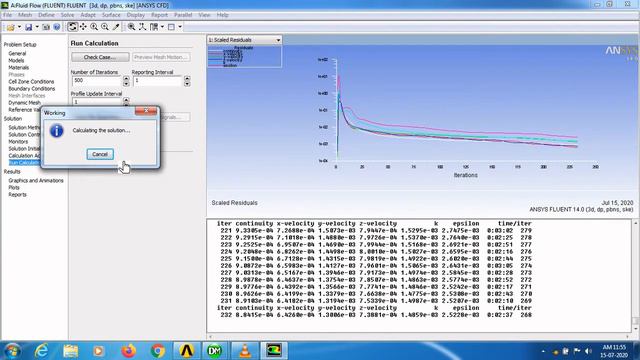Open dropdown arrow next to save icon

point(37,27)
